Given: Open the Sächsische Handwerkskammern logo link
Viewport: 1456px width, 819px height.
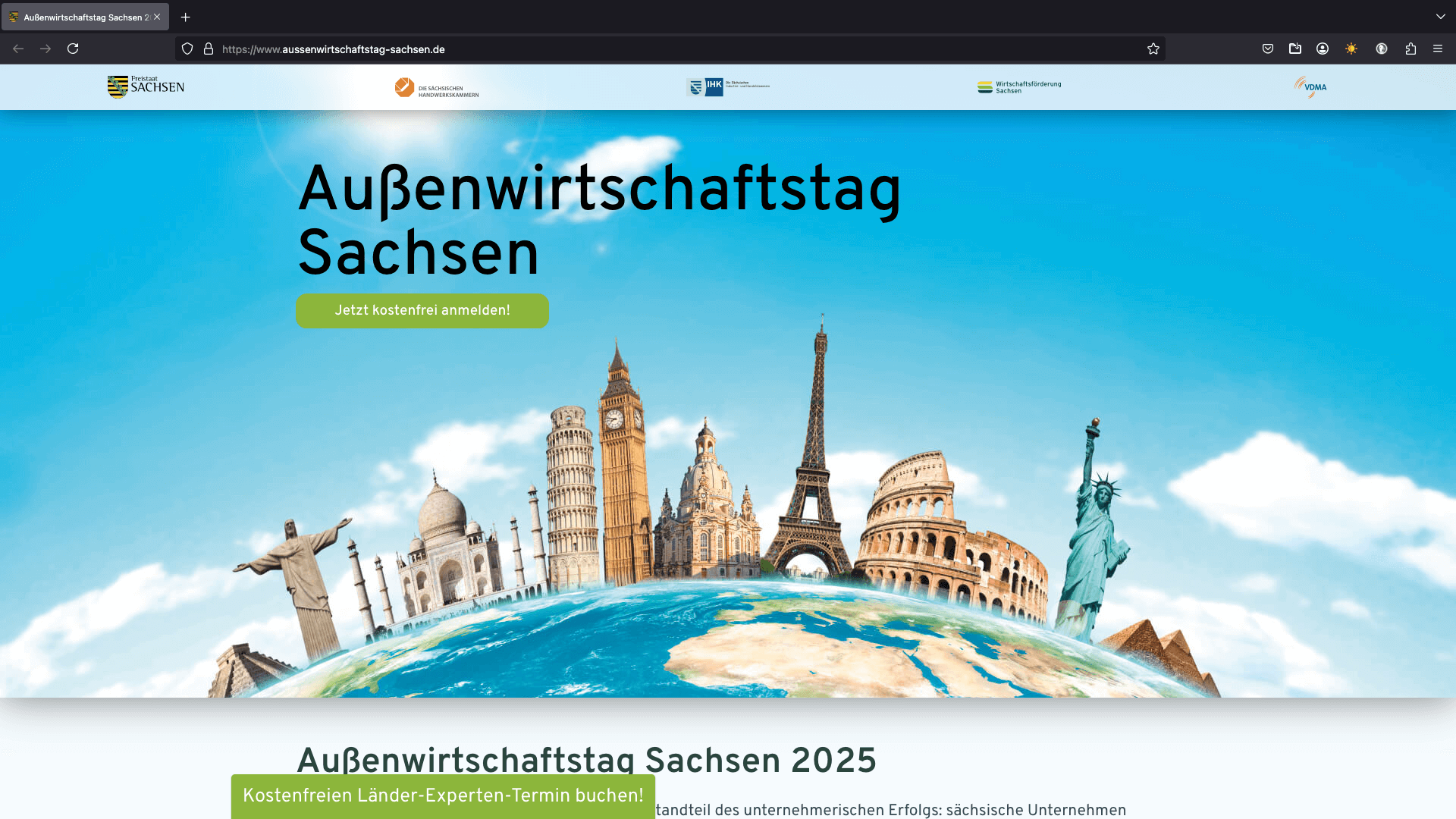Looking at the screenshot, I should pyautogui.click(x=437, y=88).
